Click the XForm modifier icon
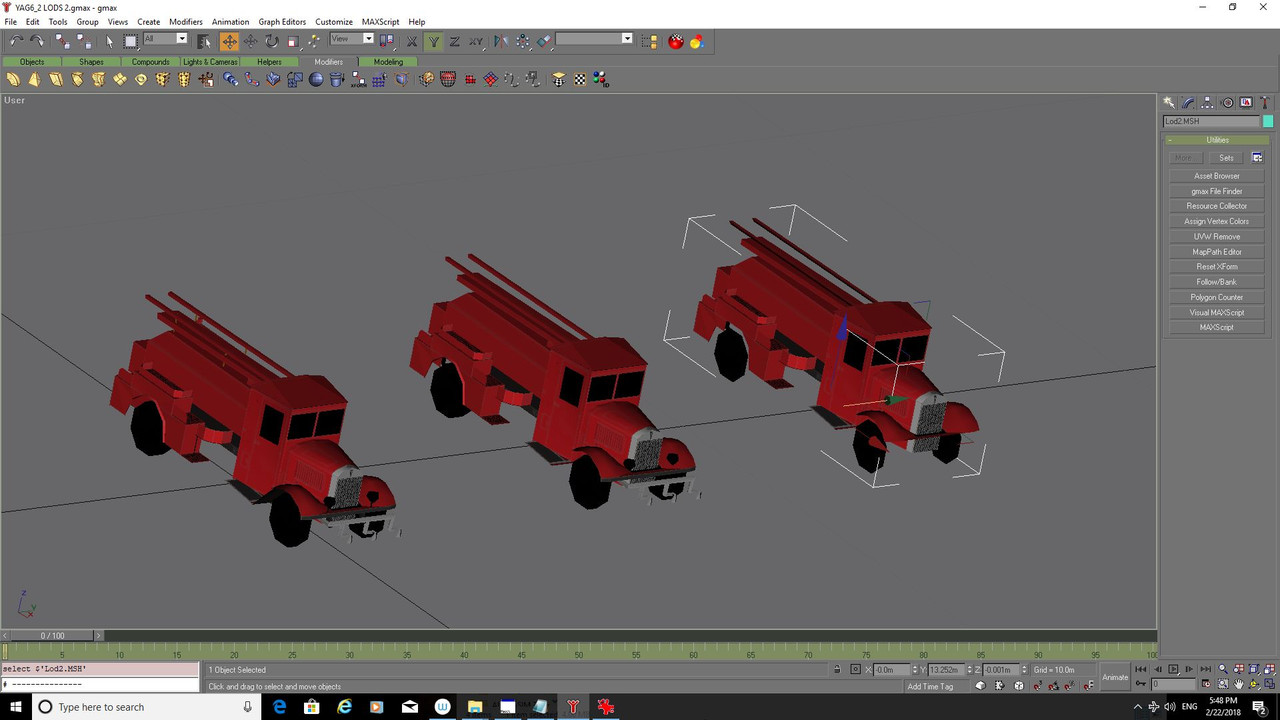The image size is (1280, 720). 358,79
